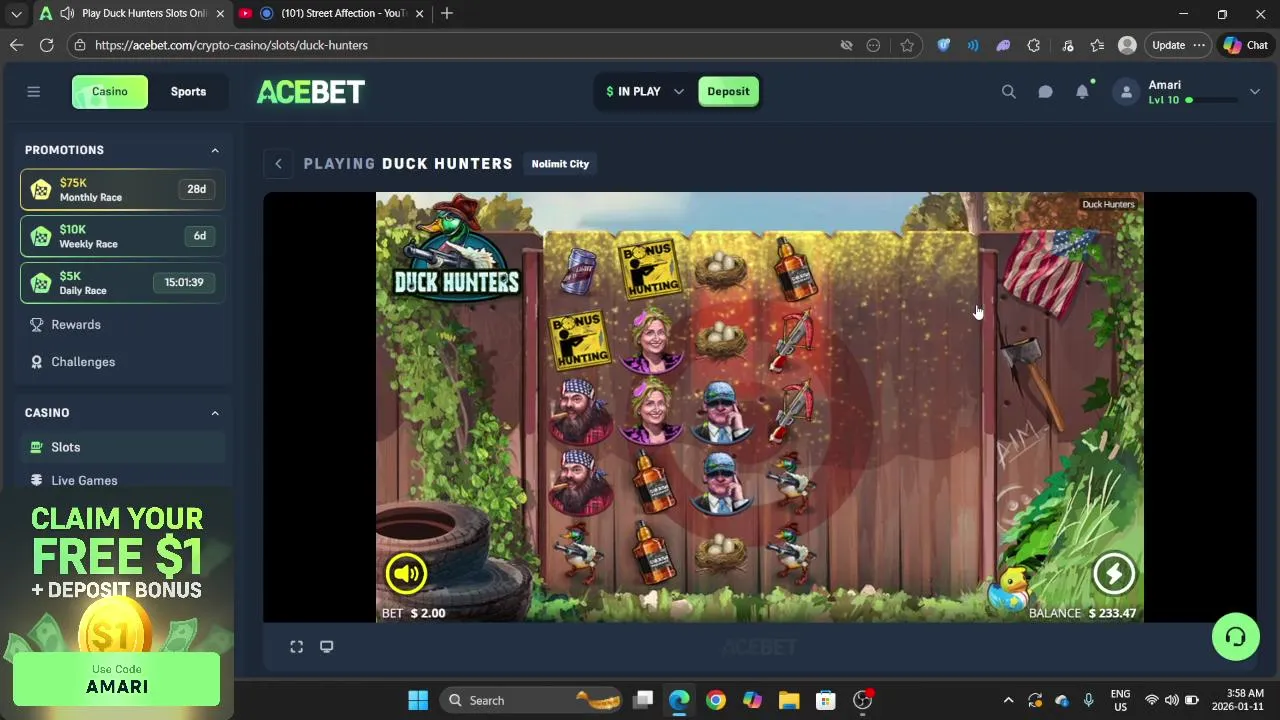The image size is (1280, 720).
Task: Reload the page
Action: coord(46,45)
